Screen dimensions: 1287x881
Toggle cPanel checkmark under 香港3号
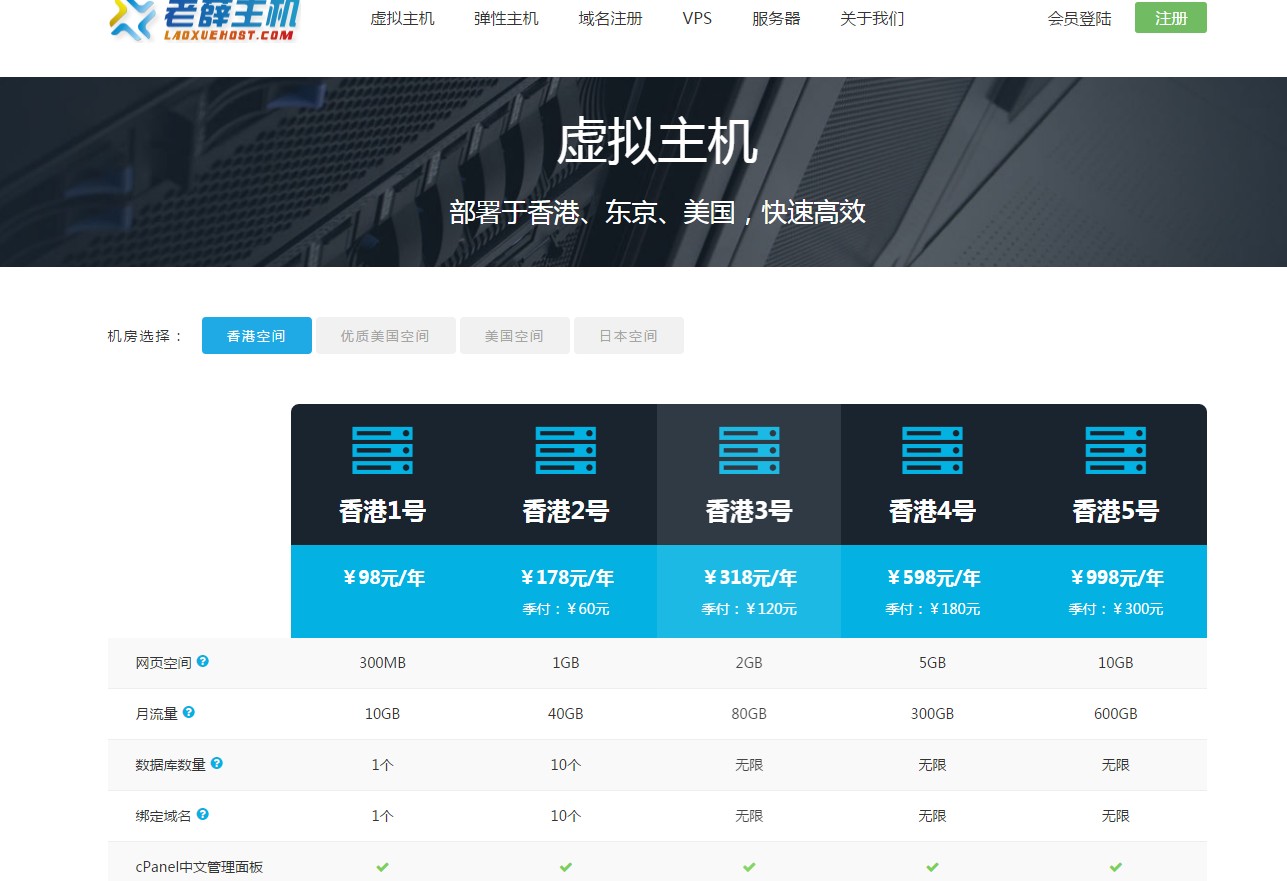pyautogui.click(x=748, y=866)
